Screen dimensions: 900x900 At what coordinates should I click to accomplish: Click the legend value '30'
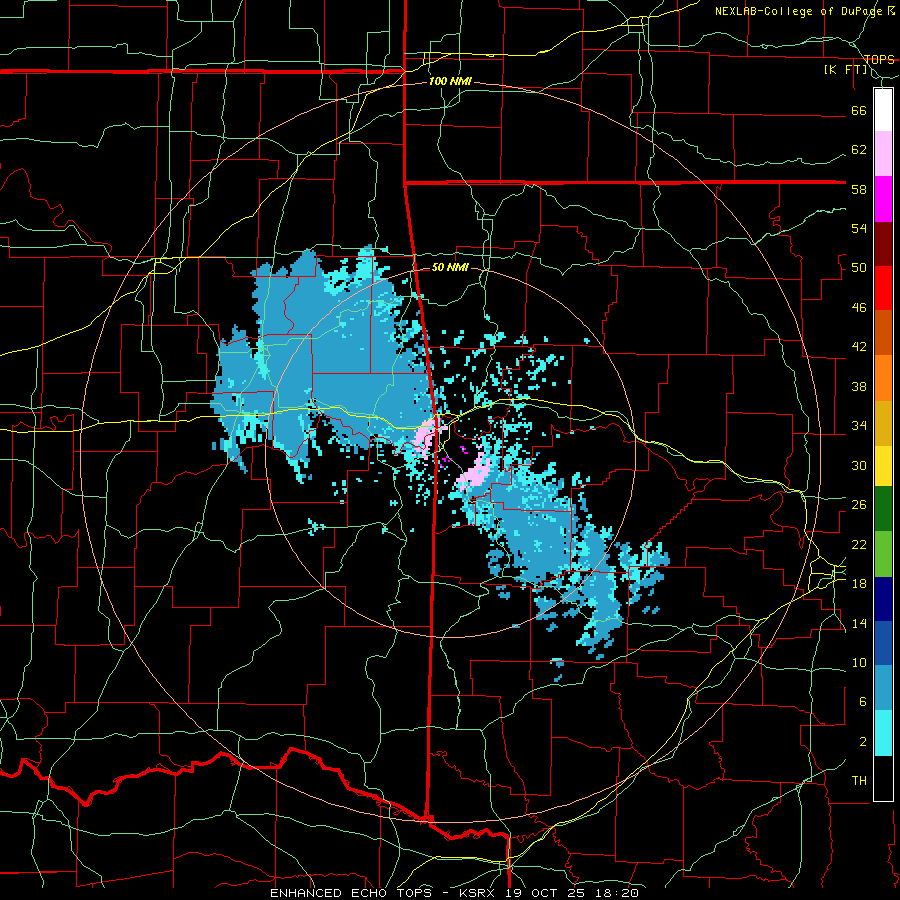click(x=859, y=465)
